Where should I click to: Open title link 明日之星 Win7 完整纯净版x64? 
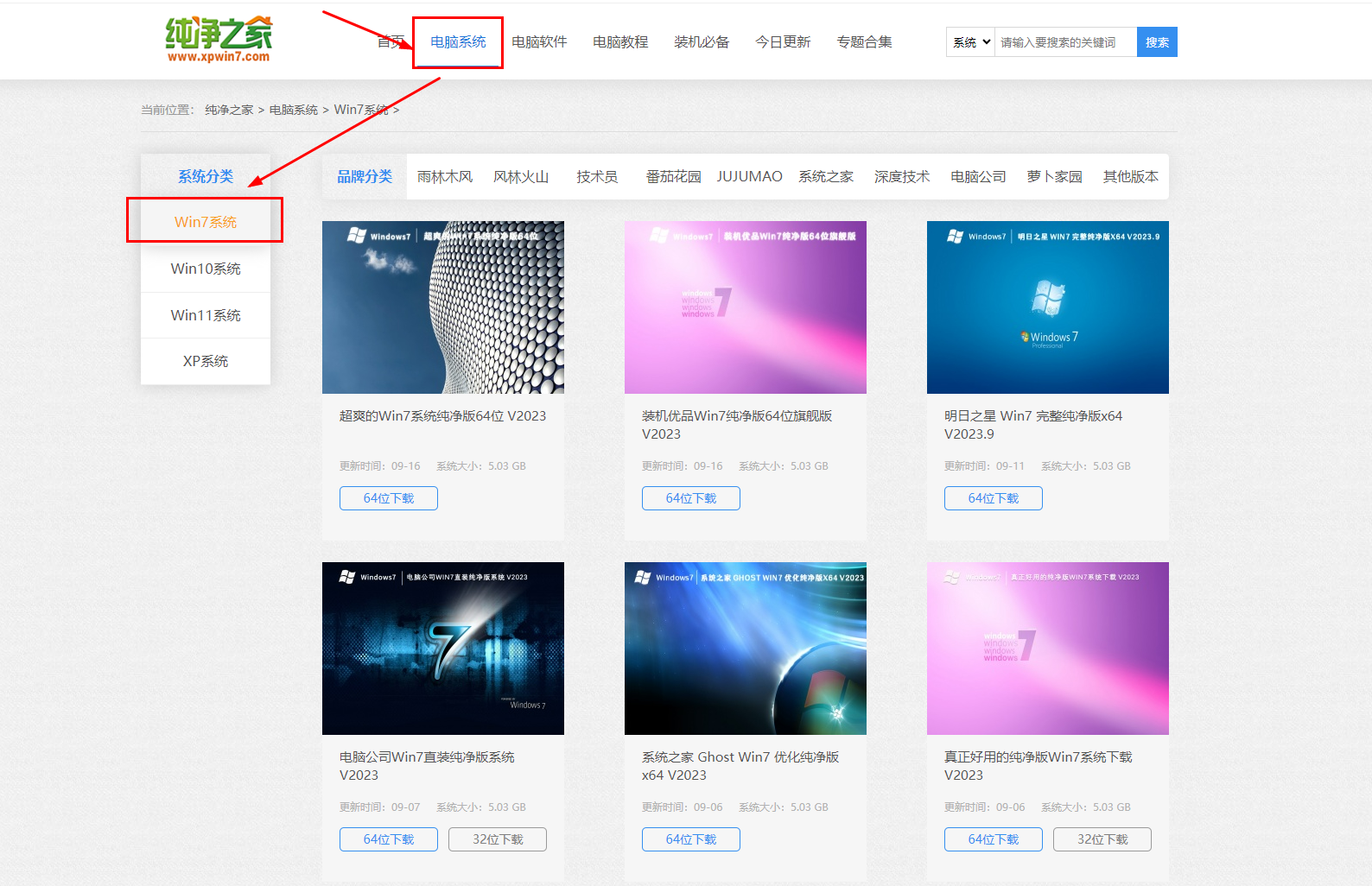pyautogui.click(x=1033, y=425)
